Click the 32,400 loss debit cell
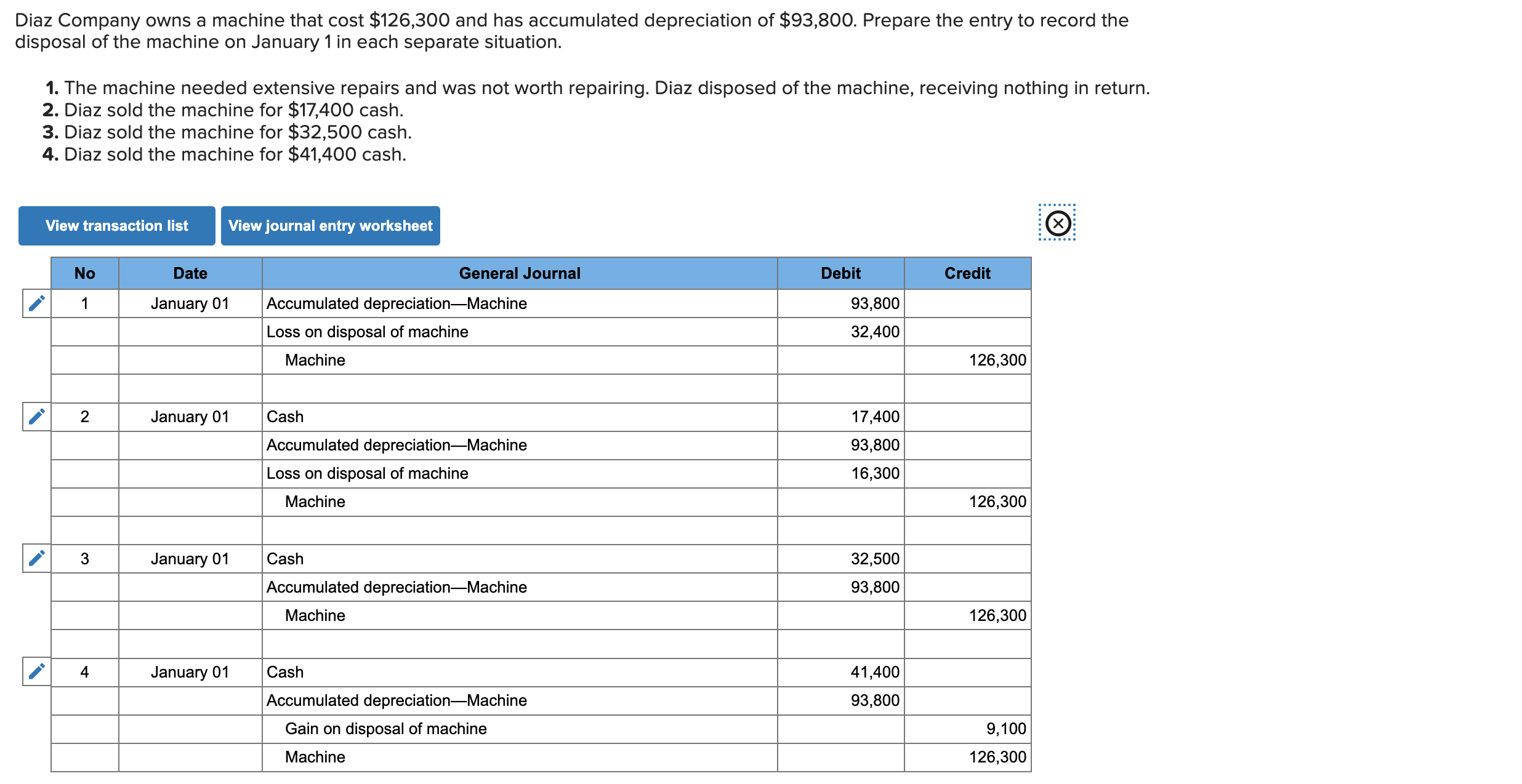Viewport: 1522px width, 784px height. (840, 332)
